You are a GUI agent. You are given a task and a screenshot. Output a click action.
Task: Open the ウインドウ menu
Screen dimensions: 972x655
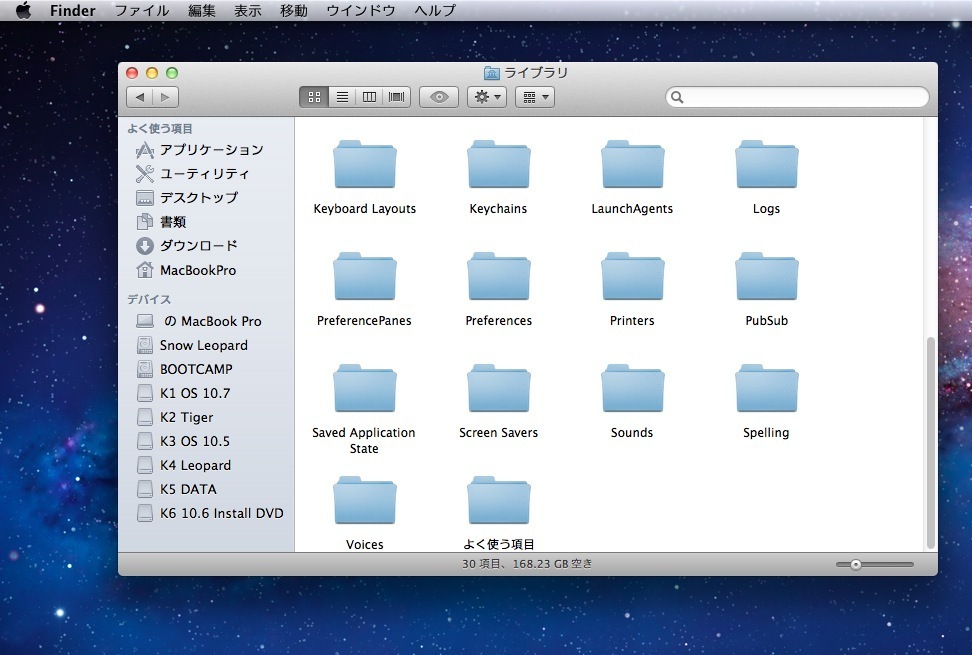point(360,11)
